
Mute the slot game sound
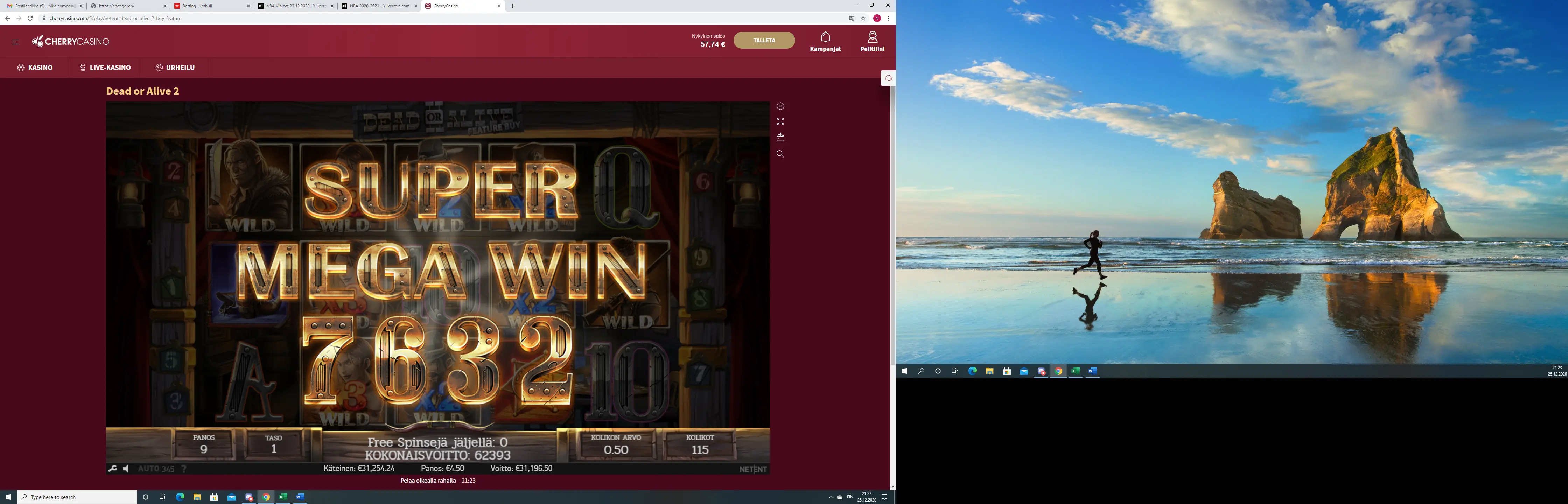126,469
